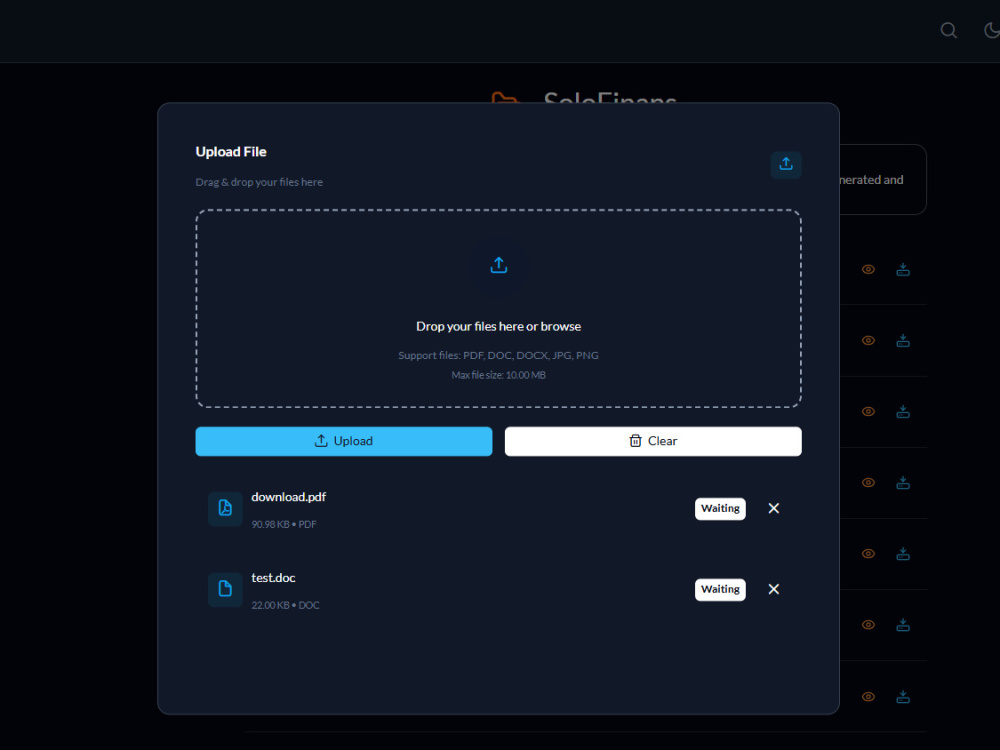Remove test.doc from the upload list
Image resolution: width=1000 pixels, height=750 pixels.
(774, 589)
